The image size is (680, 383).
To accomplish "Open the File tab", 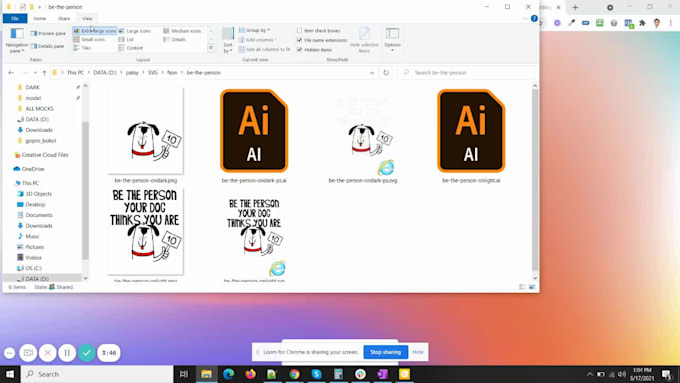I will click(x=15, y=19).
